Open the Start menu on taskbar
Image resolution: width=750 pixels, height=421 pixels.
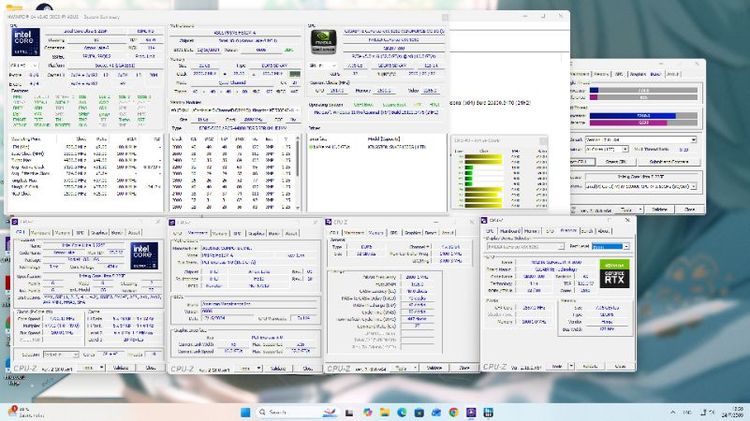[x=245, y=412]
